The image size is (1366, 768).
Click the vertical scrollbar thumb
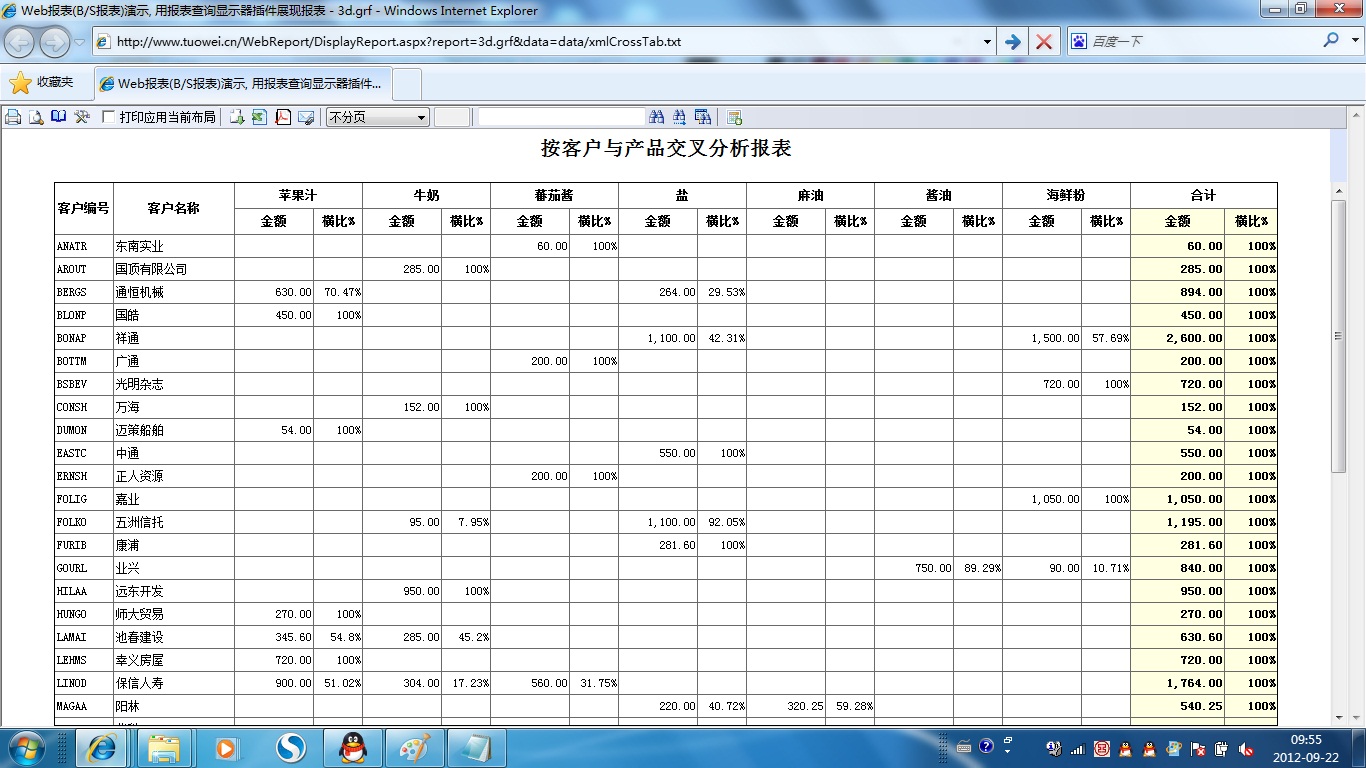1339,336
